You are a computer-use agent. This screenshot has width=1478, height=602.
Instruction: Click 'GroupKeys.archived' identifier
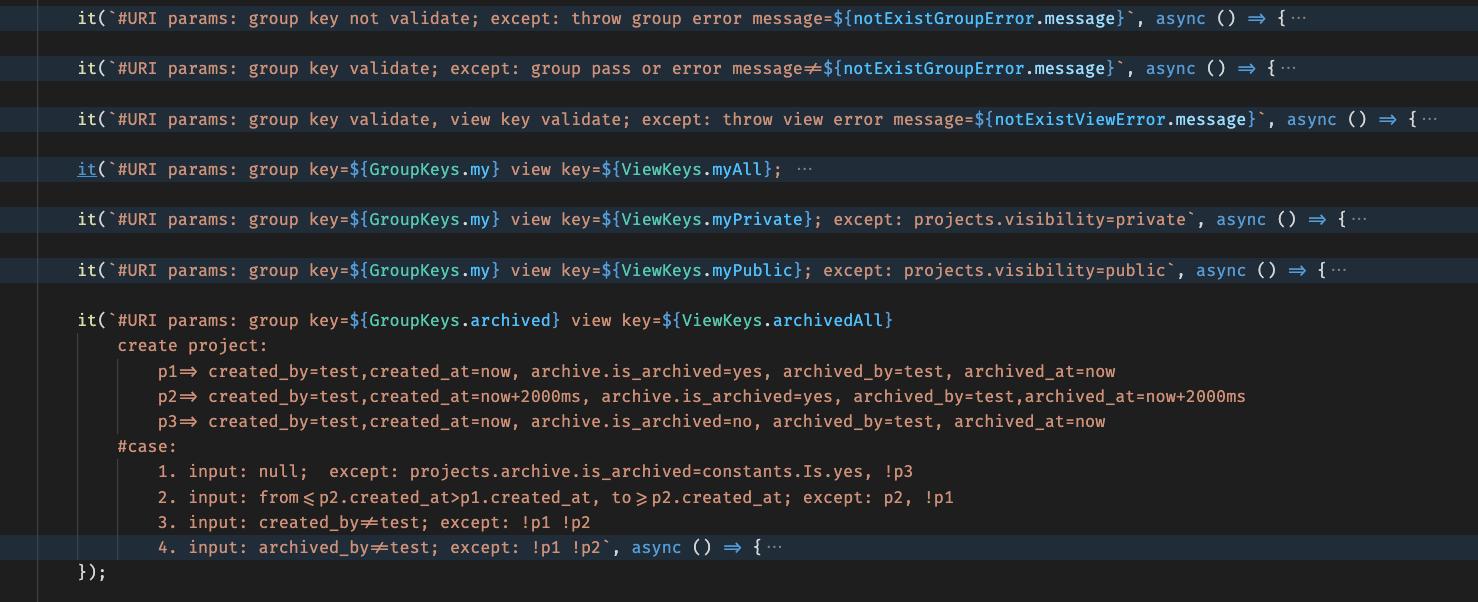(460, 320)
